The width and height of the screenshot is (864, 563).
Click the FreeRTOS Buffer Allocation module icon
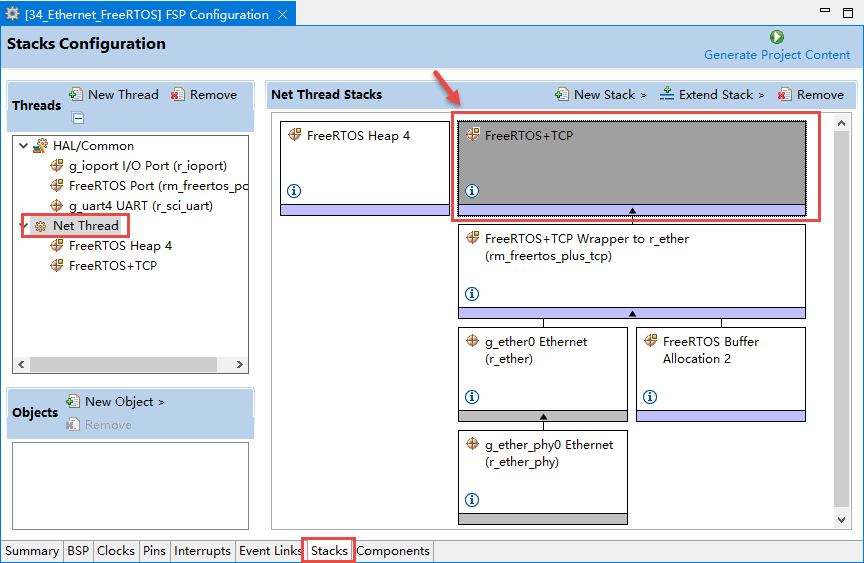(x=651, y=340)
